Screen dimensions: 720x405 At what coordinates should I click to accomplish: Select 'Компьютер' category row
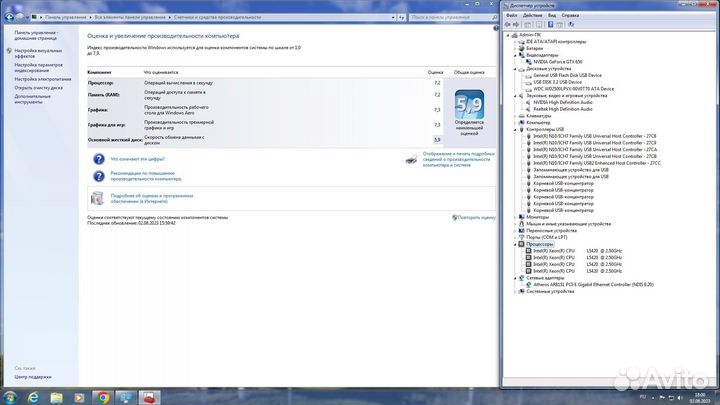pyautogui.click(x=538, y=123)
